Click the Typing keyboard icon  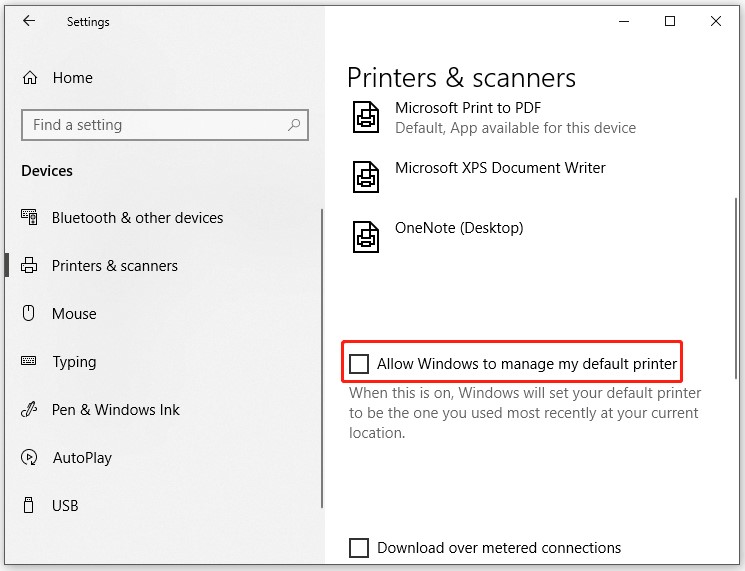[30, 362]
